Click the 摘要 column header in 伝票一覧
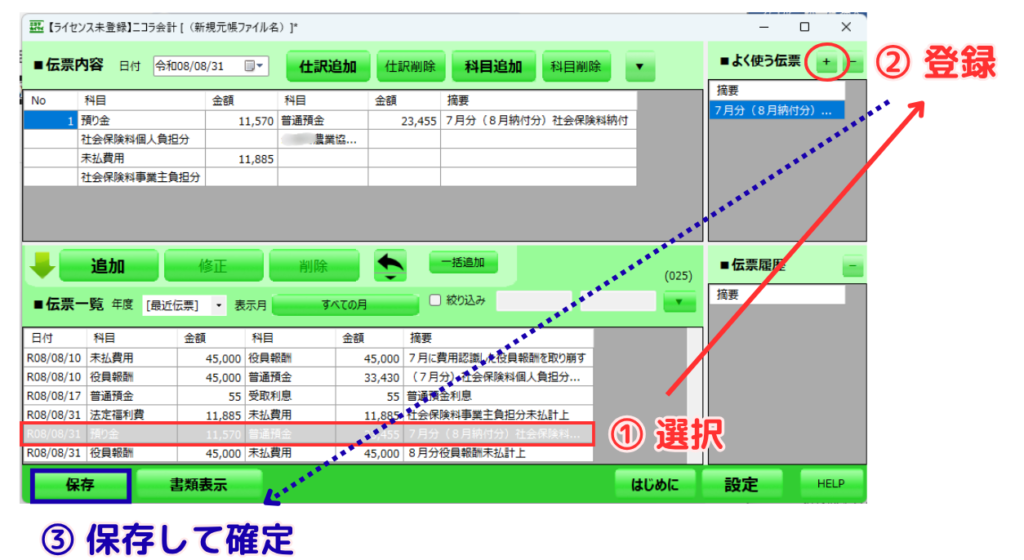 click(x=498, y=338)
